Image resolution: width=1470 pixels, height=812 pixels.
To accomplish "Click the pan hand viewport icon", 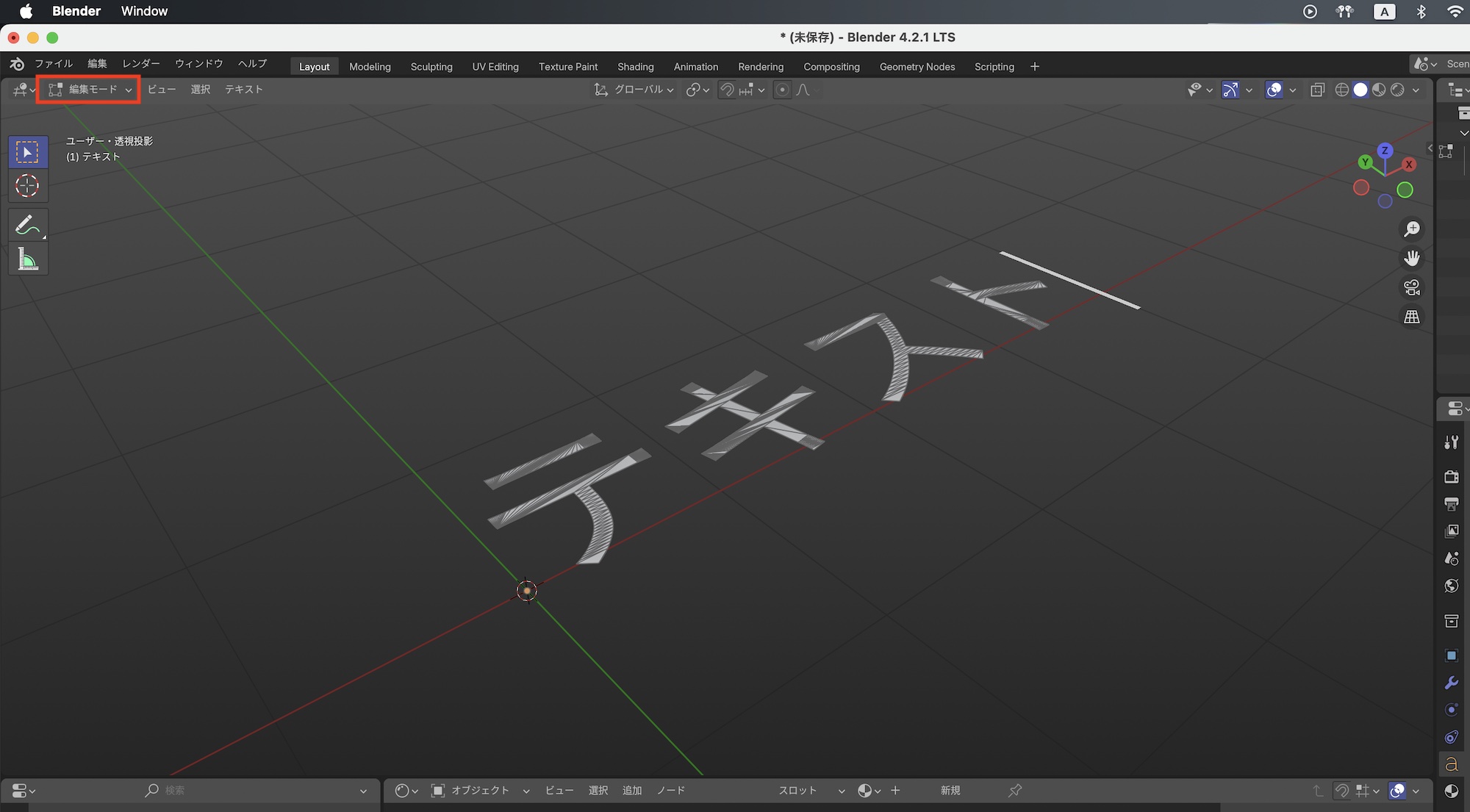I will coord(1411,259).
